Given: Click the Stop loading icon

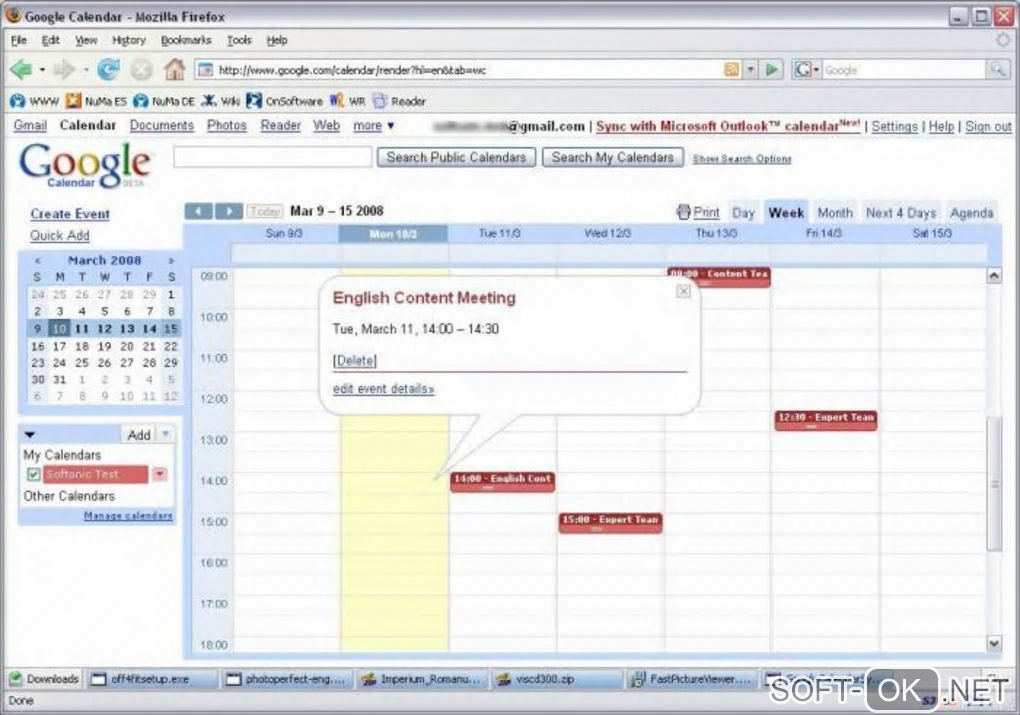Looking at the screenshot, I should click(x=141, y=69).
